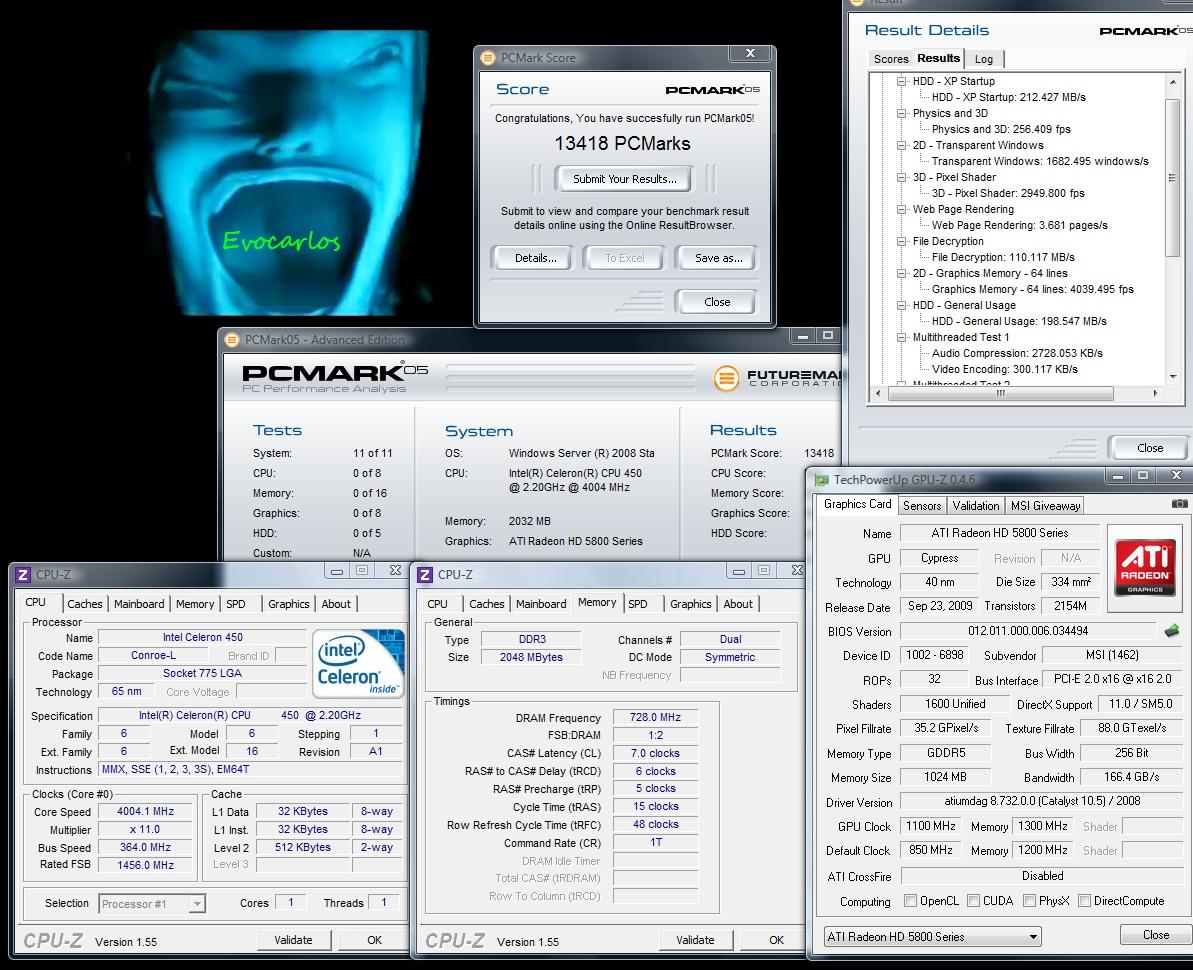Click the GPU-Z title bar icon
Image resolution: width=1193 pixels, height=970 pixels.
pos(821,479)
